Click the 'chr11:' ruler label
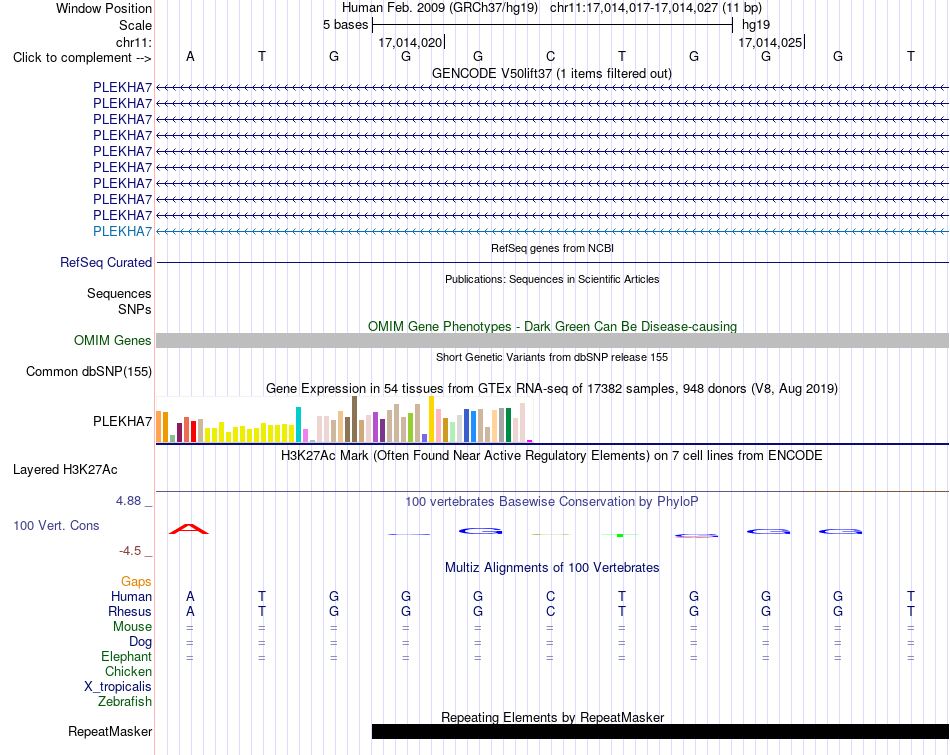The width and height of the screenshot is (950, 755). click(134, 42)
